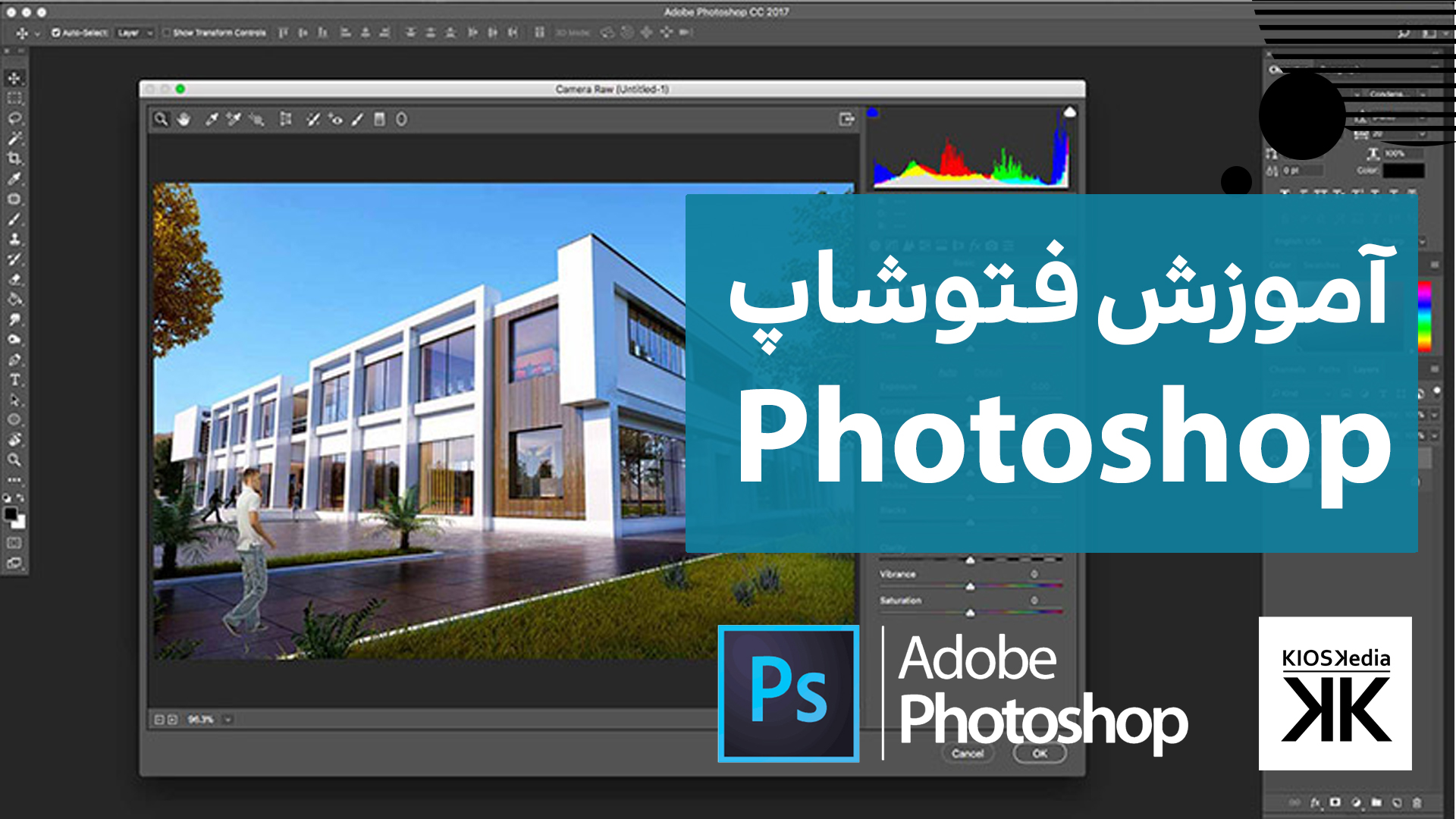Pick the Camera Raw Adjustment Brush
1456x819 pixels.
(x=357, y=119)
